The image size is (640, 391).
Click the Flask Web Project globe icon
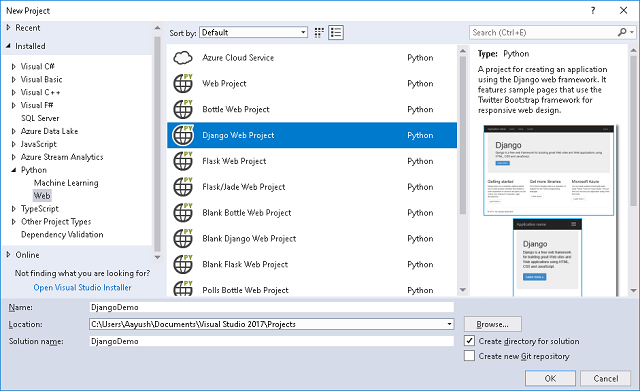click(183, 161)
